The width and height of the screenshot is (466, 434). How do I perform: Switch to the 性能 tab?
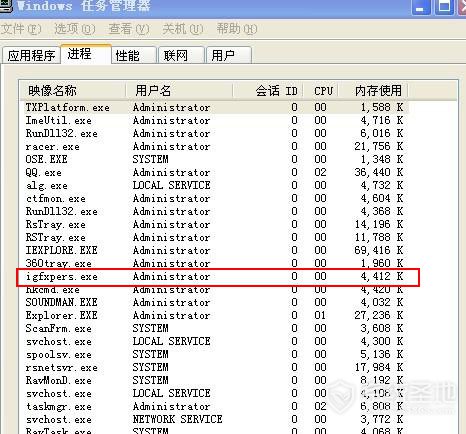134,55
